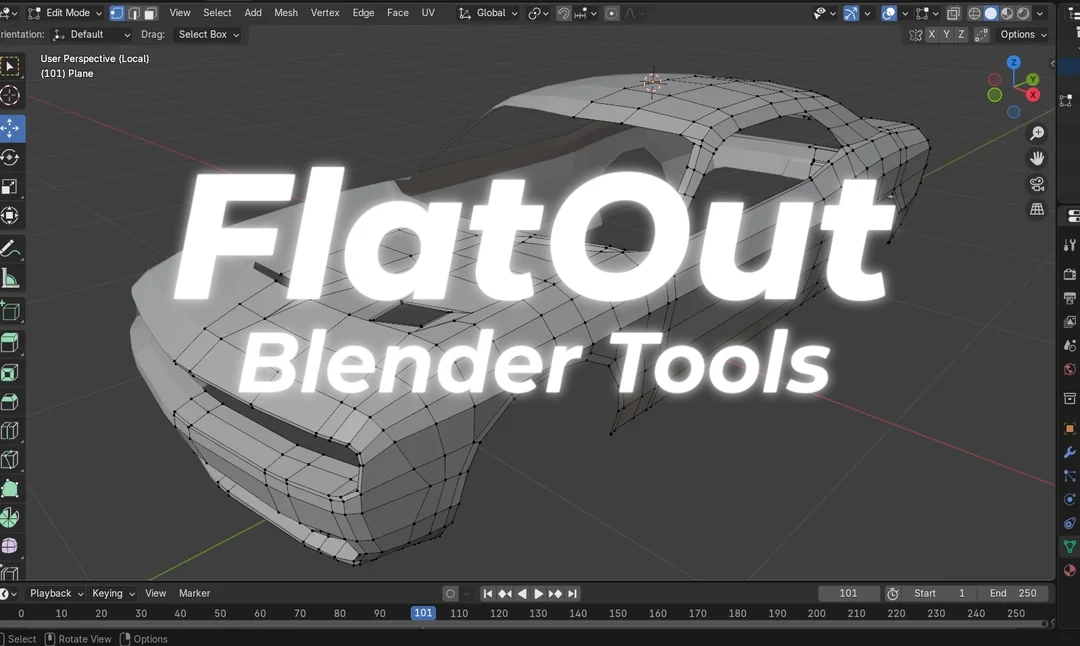Open the Material properties tab icon
This screenshot has height=646, width=1080.
tap(1070, 570)
